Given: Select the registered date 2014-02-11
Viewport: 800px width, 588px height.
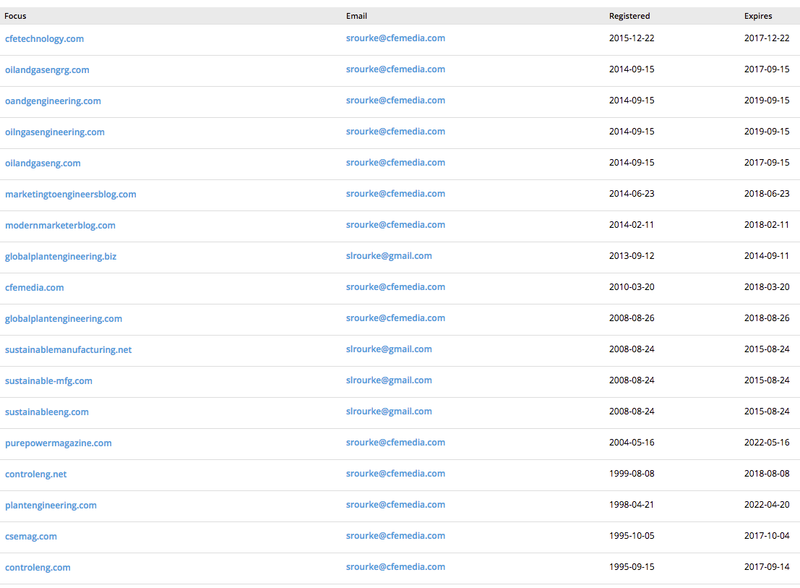Looking at the screenshot, I should click(x=632, y=225).
